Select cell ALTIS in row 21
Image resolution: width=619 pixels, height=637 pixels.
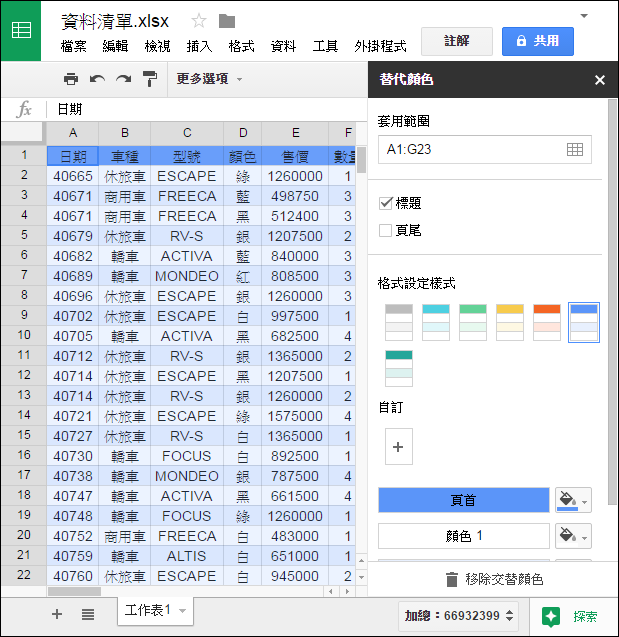coord(187,556)
